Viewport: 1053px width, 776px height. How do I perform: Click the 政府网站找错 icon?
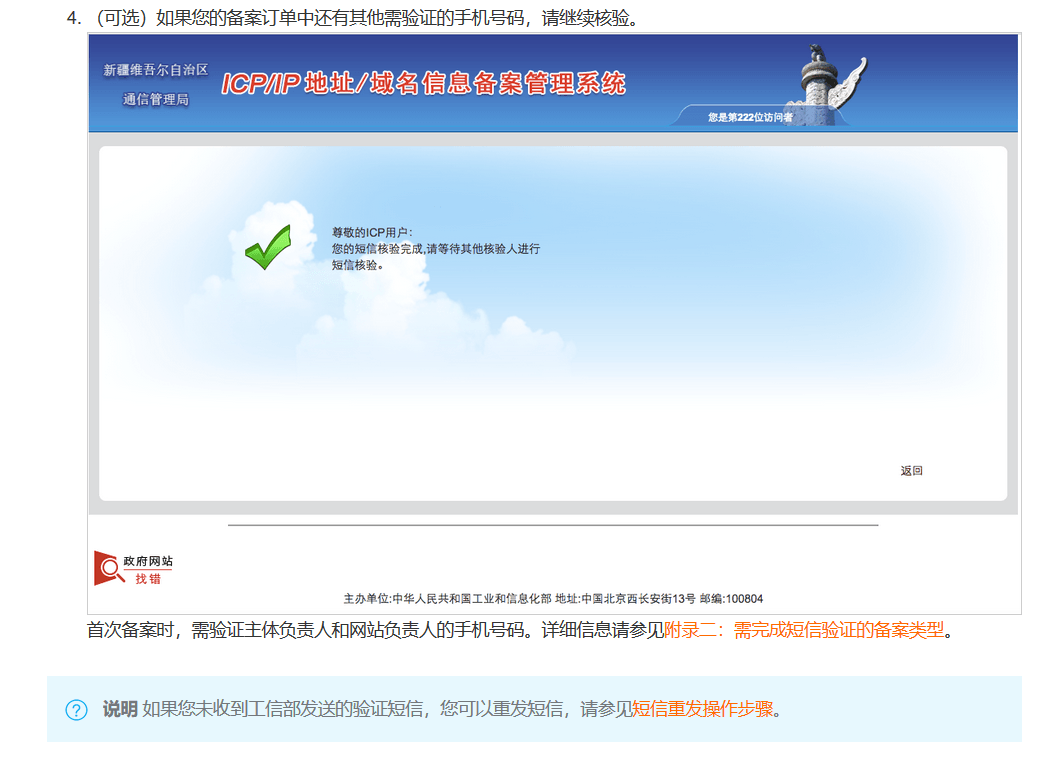pyautogui.click(x=133, y=569)
